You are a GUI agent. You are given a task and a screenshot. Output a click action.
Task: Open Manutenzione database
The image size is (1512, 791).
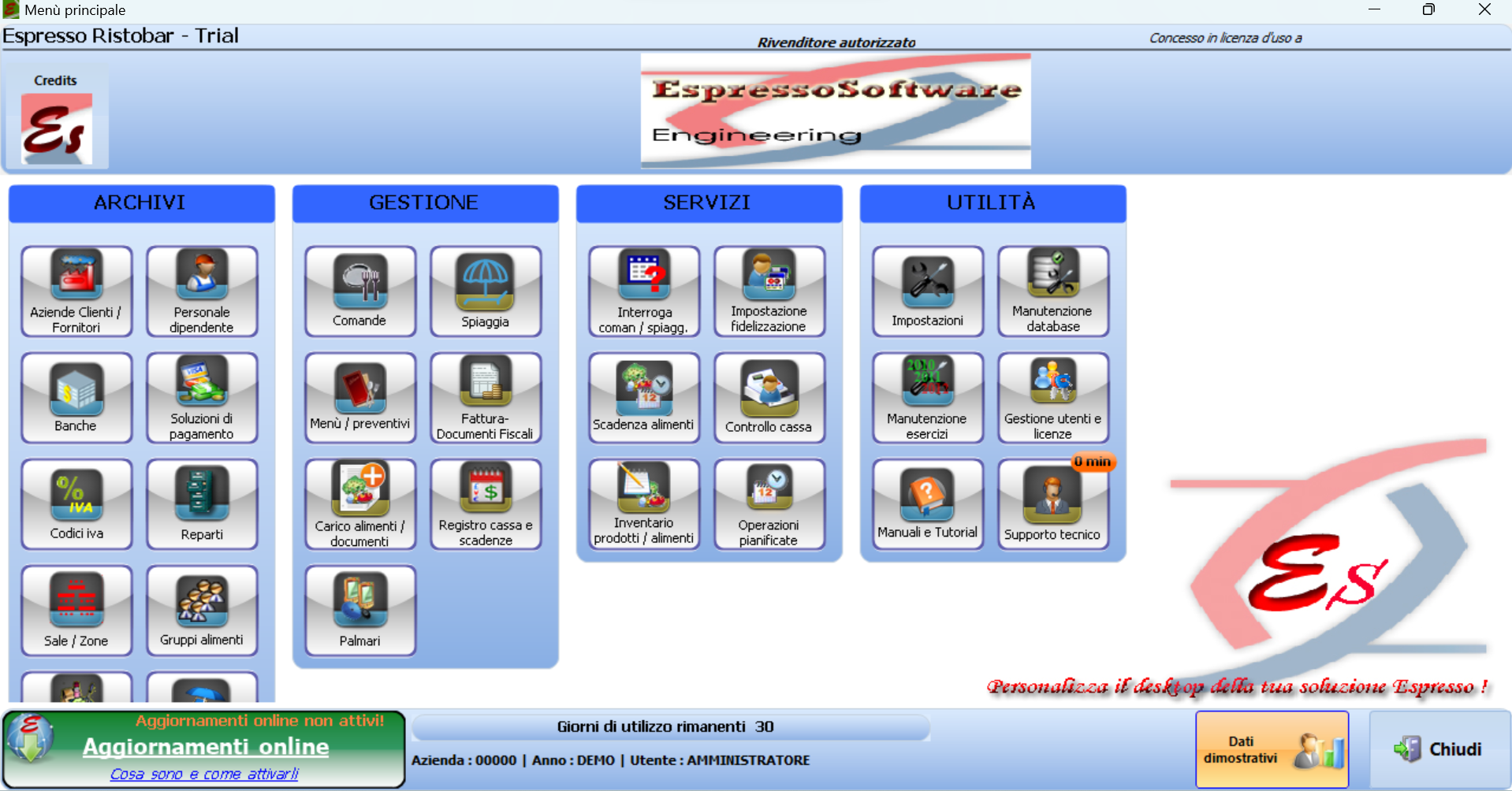click(x=1053, y=292)
